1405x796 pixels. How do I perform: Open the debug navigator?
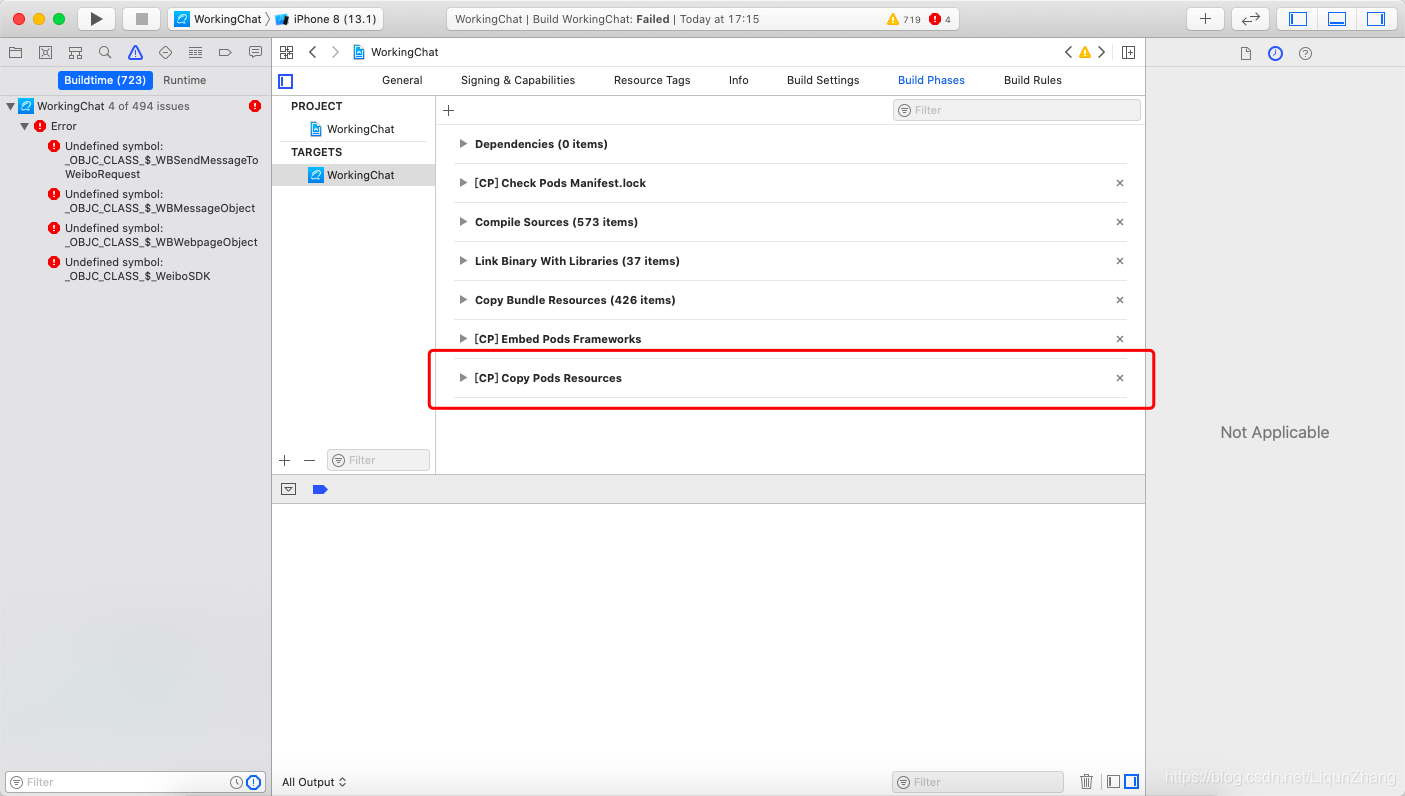pos(195,52)
